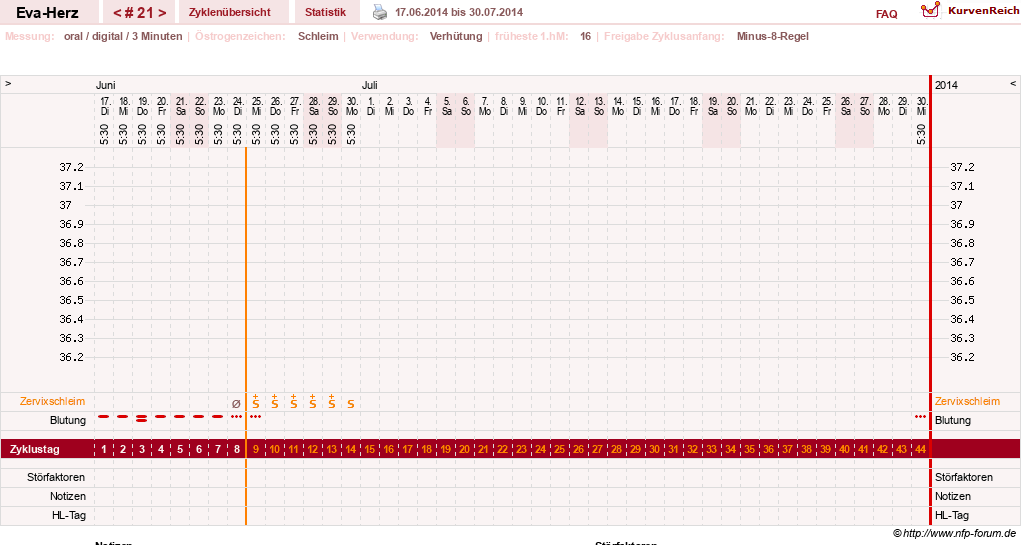1021x545 pixels.
Task: Click heavy bleeding mark on cycle day 3
Action: tap(141, 418)
